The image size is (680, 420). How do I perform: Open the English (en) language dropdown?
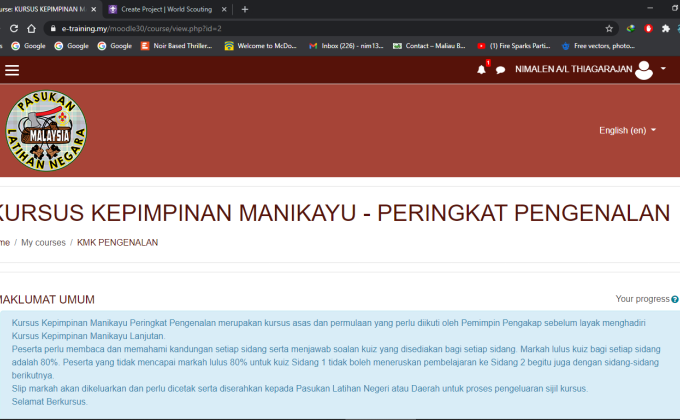pyautogui.click(x=627, y=130)
